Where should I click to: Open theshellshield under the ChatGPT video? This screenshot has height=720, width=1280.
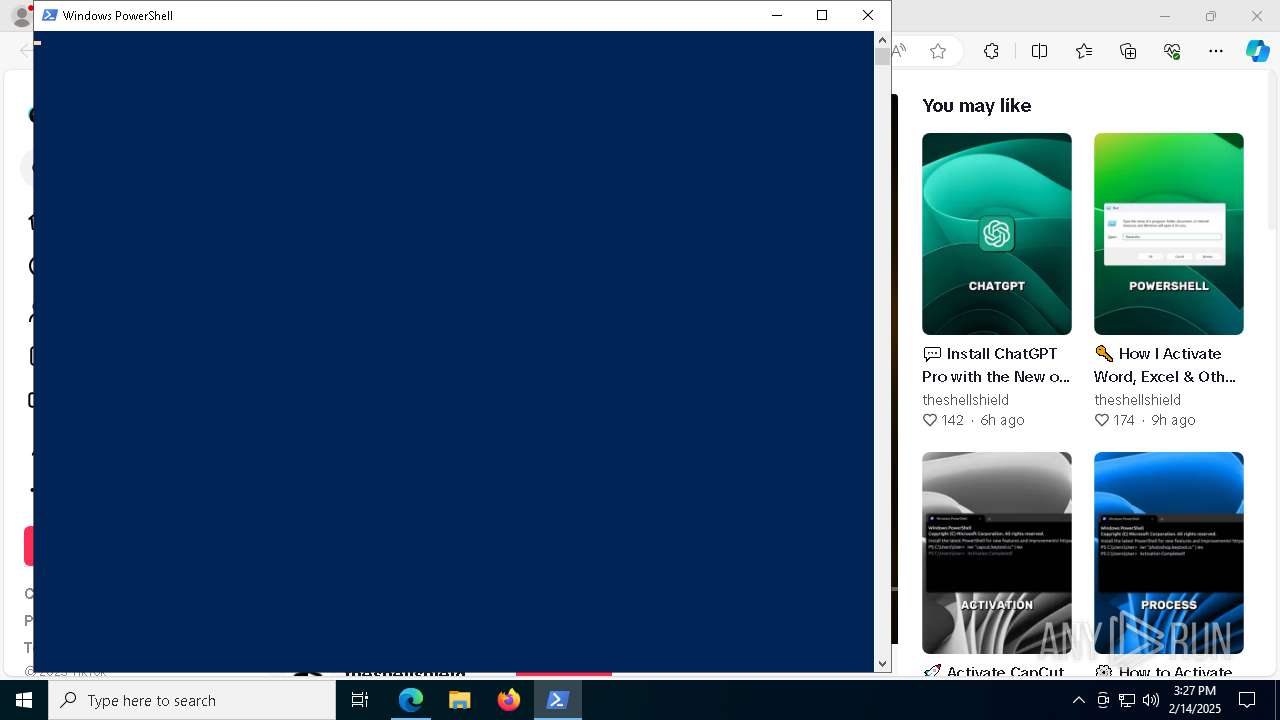click(x=965, y=400)
